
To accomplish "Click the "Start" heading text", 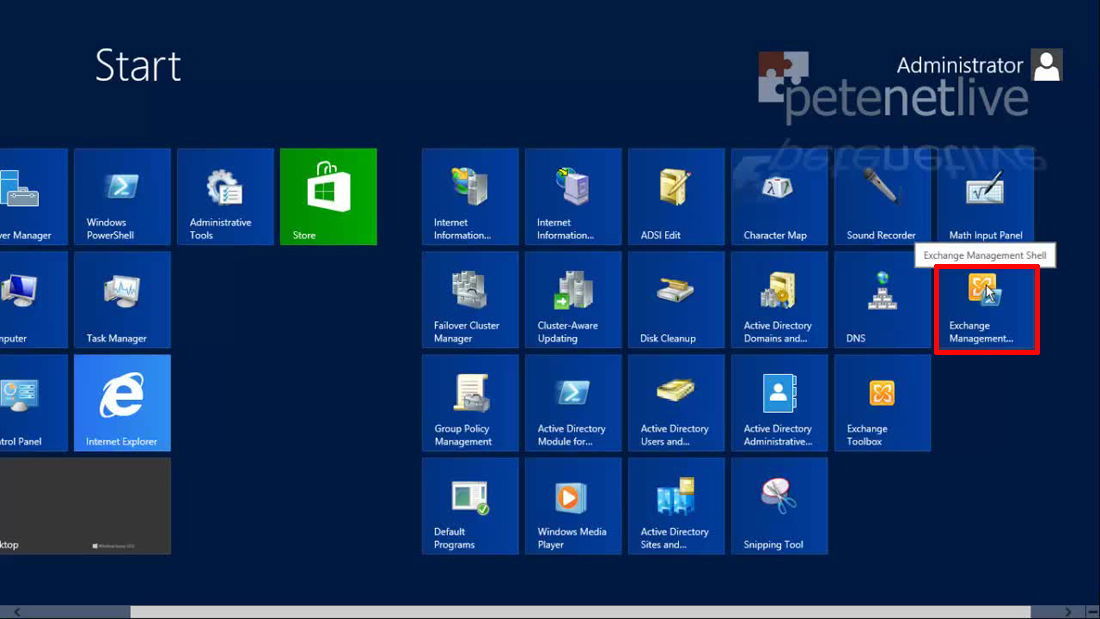I will (138, 65).
